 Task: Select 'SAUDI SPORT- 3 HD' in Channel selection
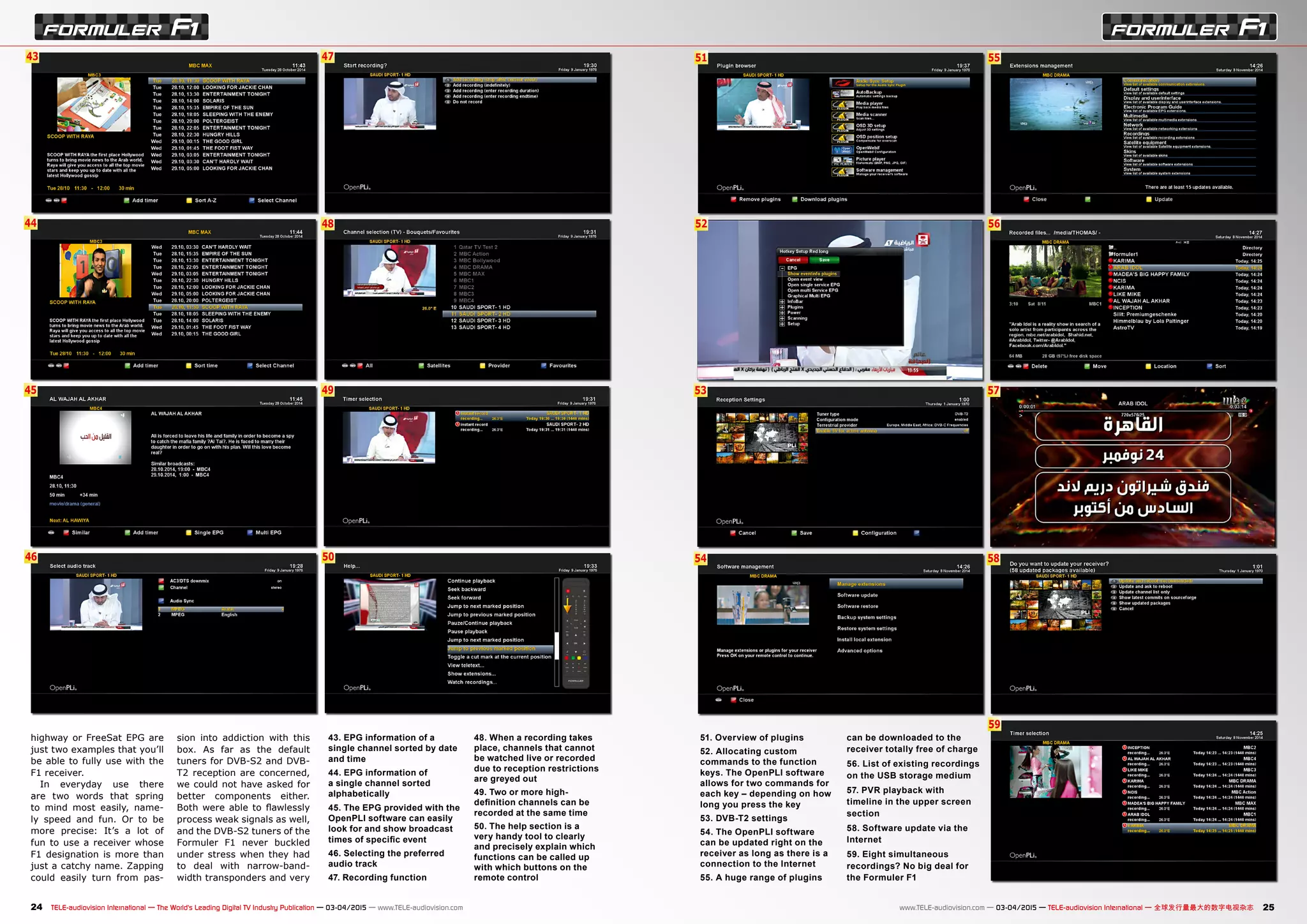click(481, 320)
